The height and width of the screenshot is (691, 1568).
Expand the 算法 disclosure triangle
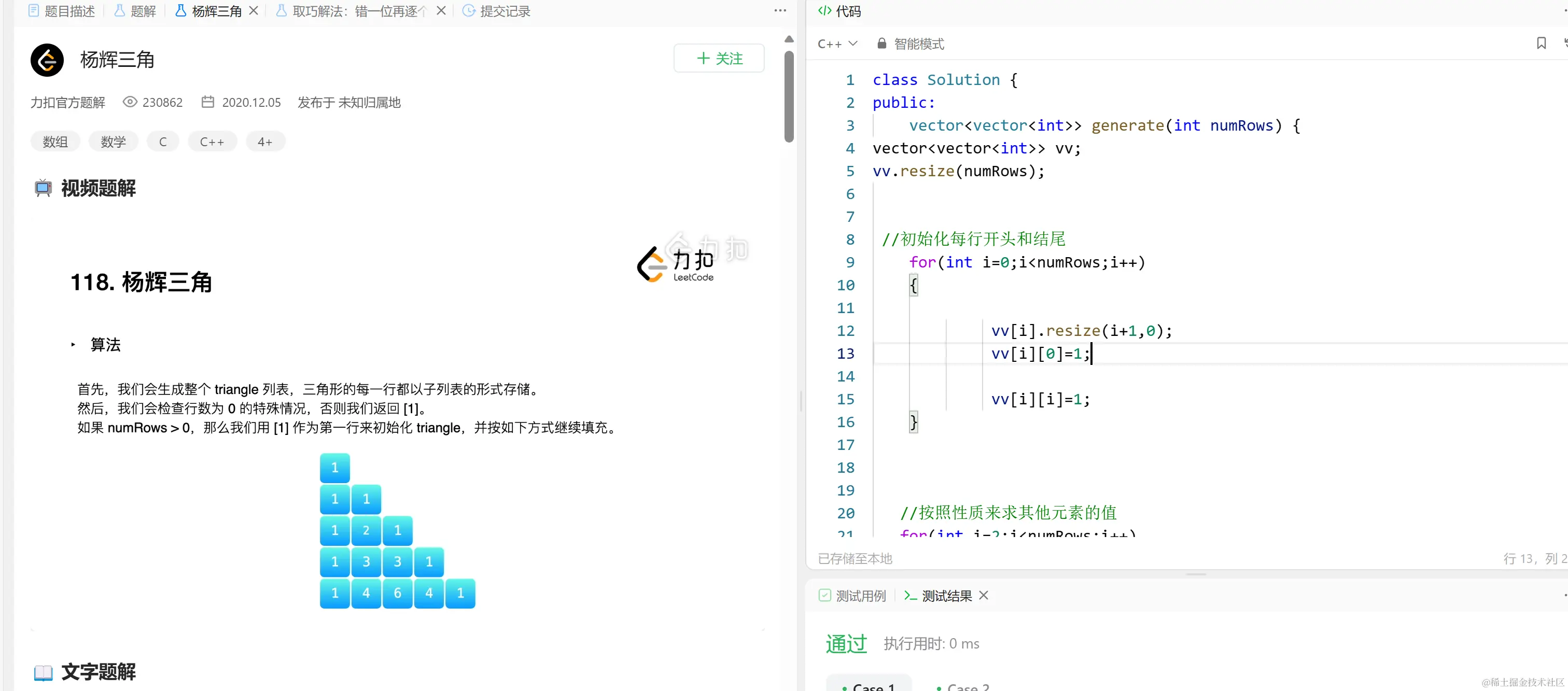pyautogui.click(x=73, y=344)
